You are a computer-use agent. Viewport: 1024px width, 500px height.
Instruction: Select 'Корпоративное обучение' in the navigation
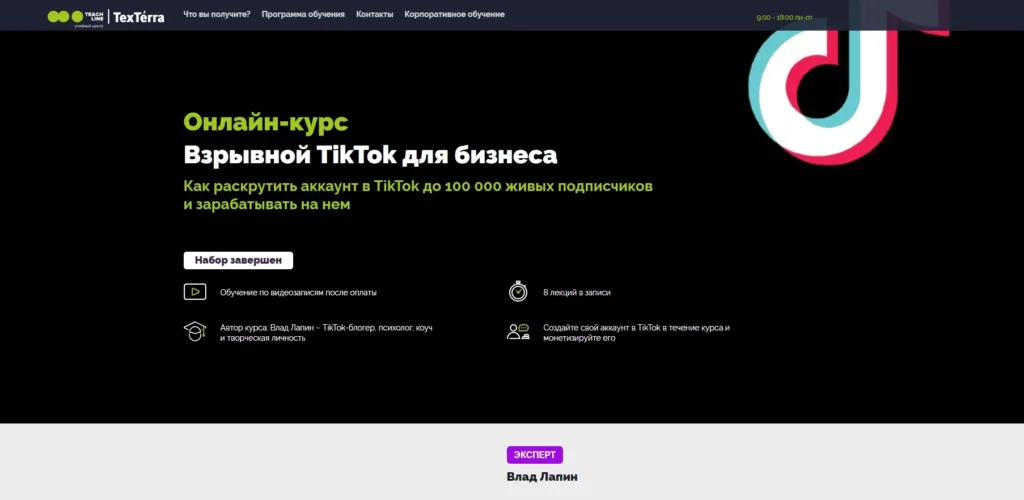455,14
